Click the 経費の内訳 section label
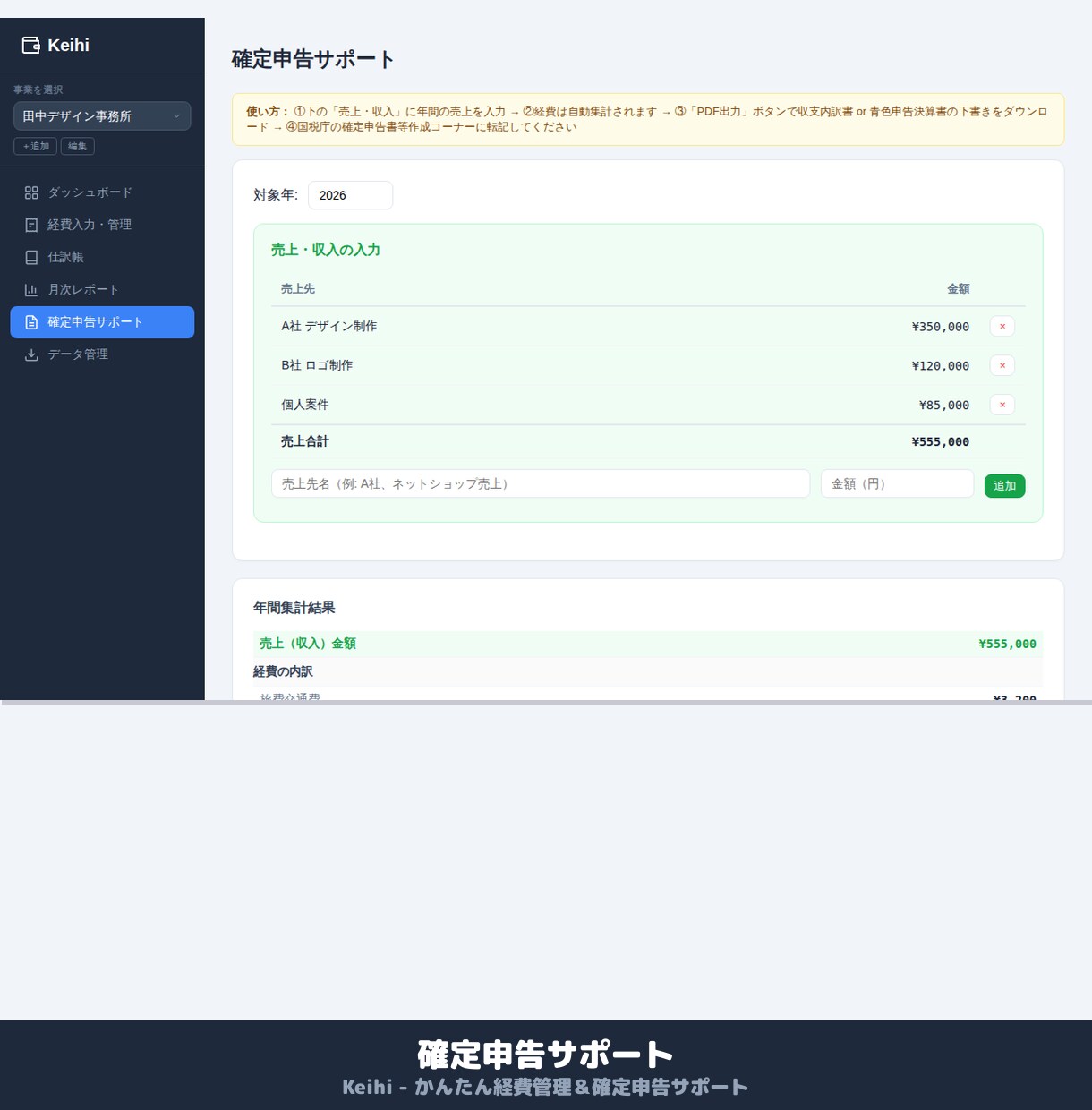Screen dimensions: 1092x1110 click(x=283, y=671)
